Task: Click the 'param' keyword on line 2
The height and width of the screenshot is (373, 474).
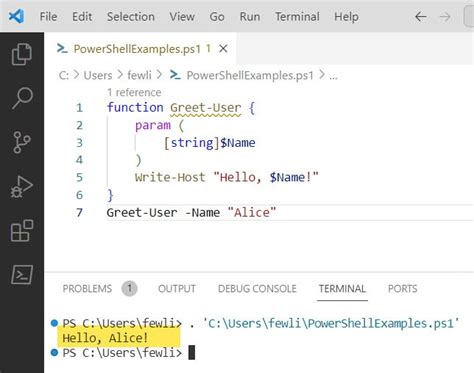Action: [x=153, y=125]
